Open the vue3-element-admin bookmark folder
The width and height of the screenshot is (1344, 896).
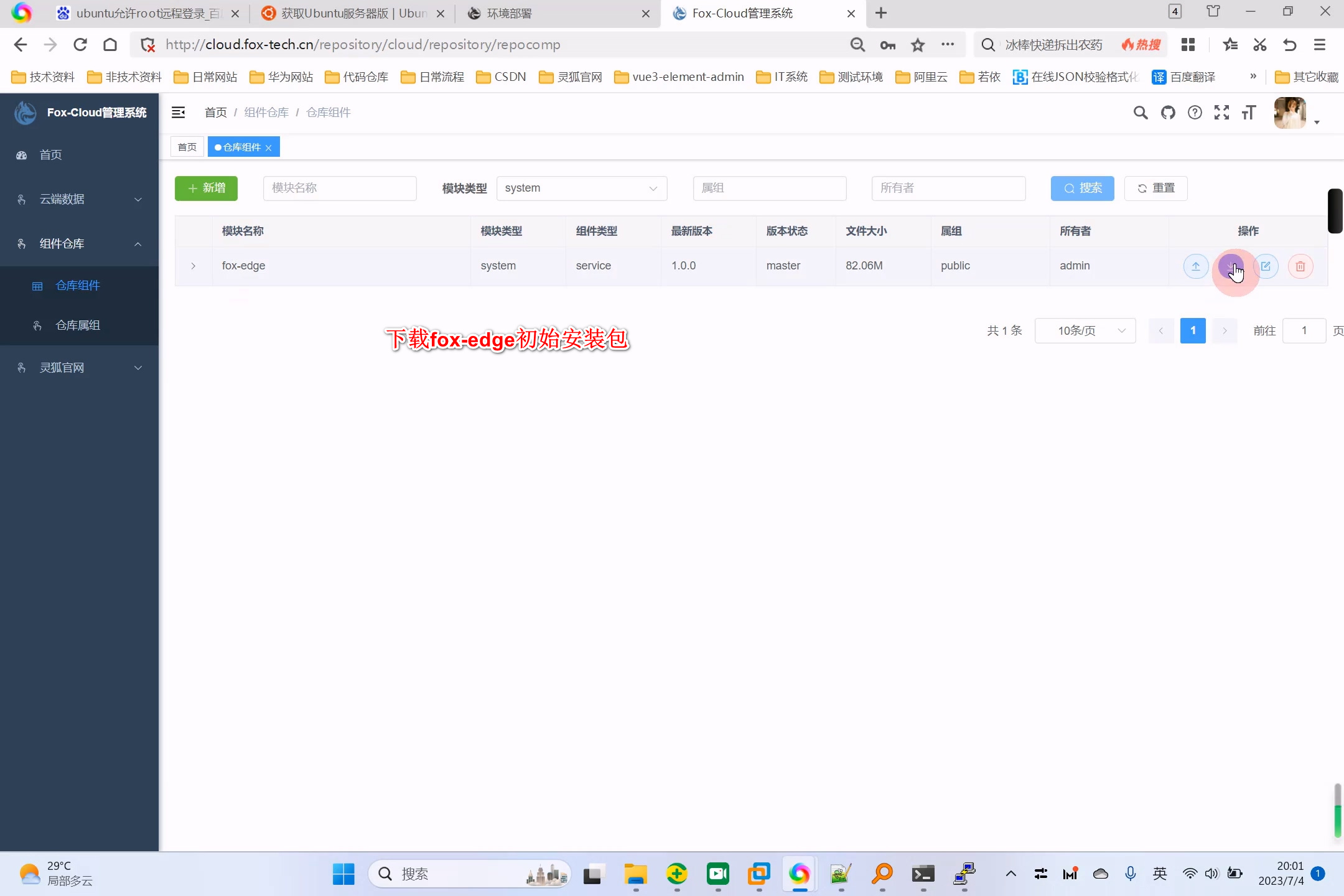click(679, 77)
